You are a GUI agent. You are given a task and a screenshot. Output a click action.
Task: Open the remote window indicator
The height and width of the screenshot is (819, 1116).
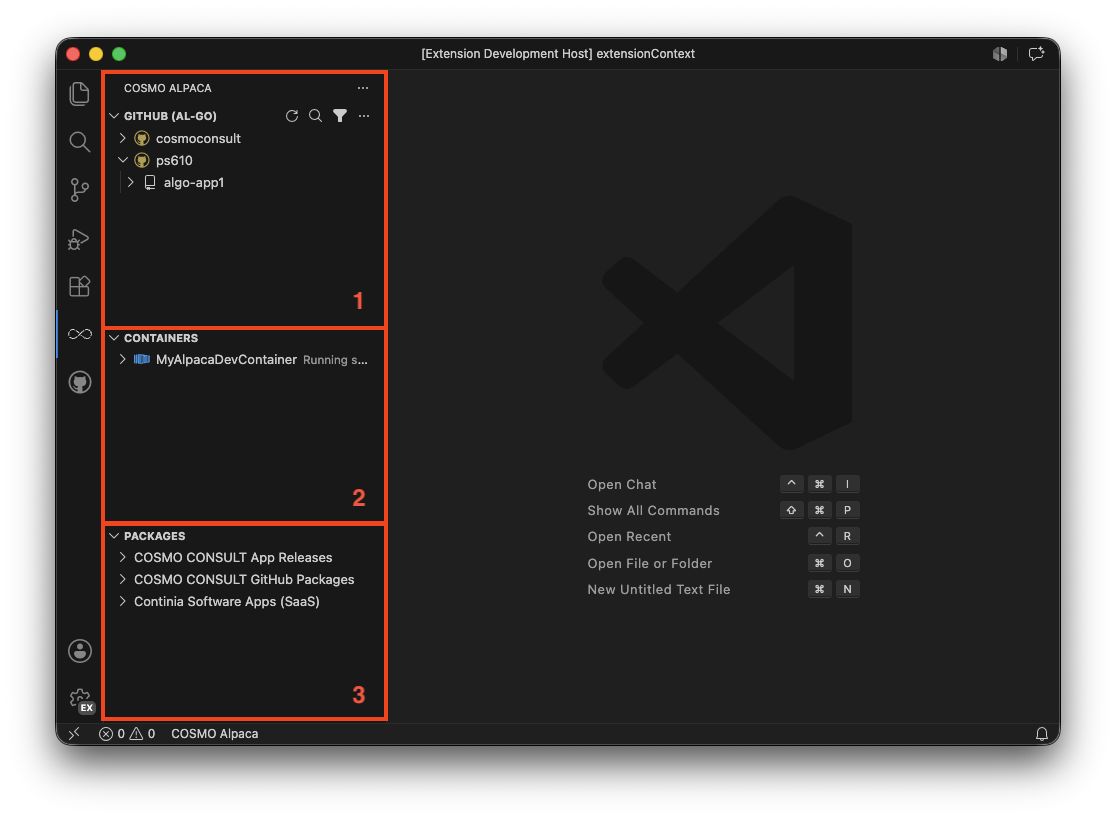click(74, 734)
